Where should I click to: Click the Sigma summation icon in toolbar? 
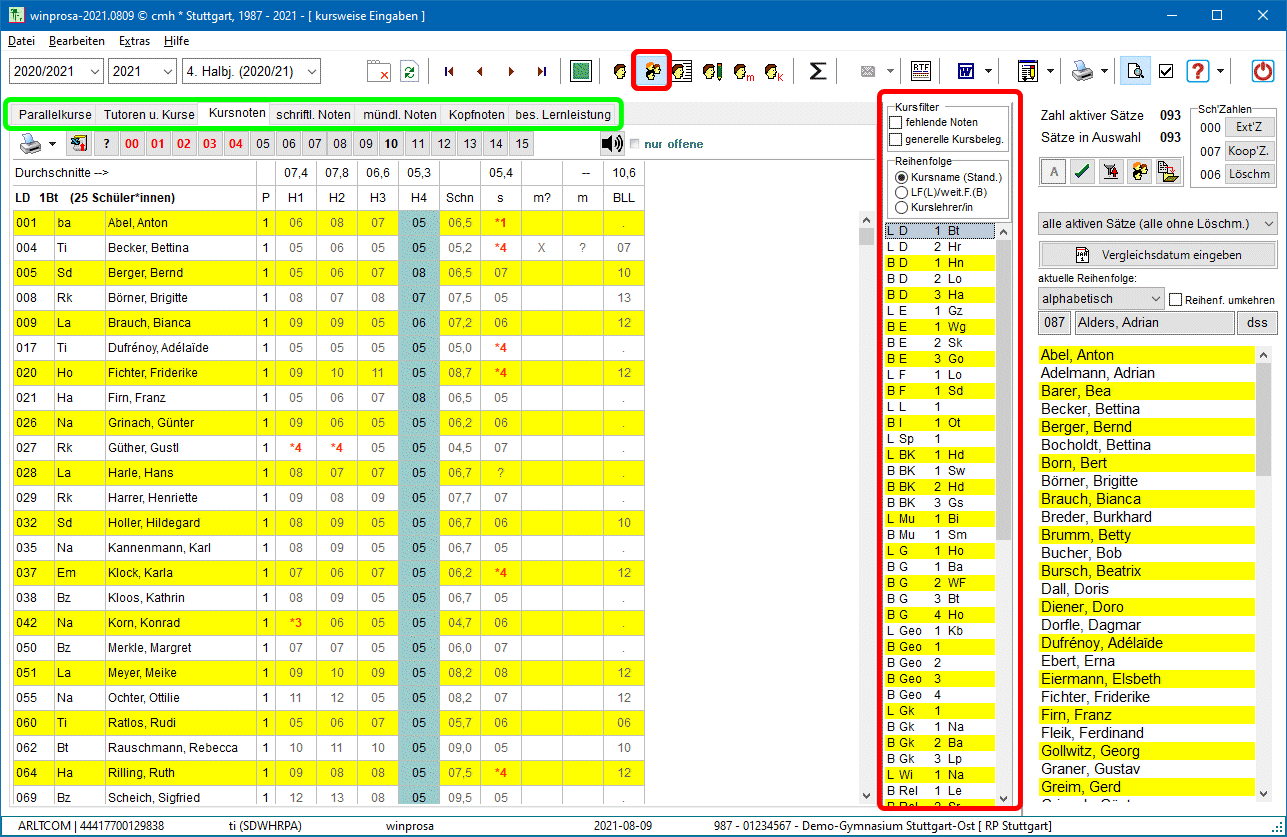coord(817,71)
